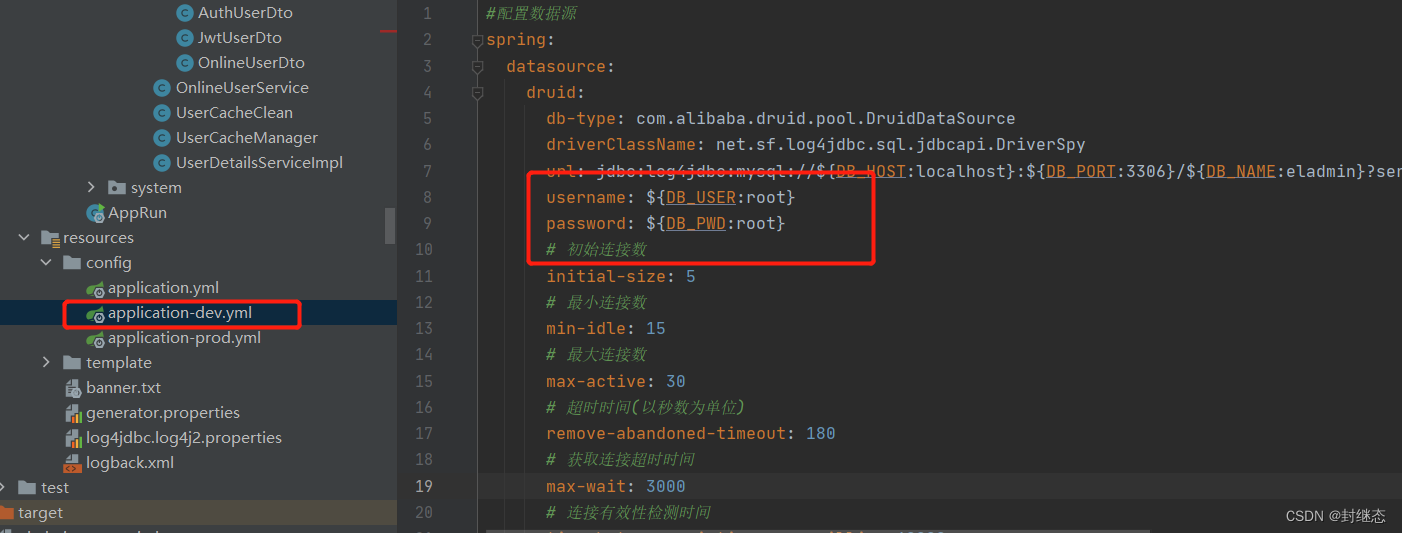Click the max-active value 30
The width and height of the screenshot is (1402, 533).
[675, 381]
